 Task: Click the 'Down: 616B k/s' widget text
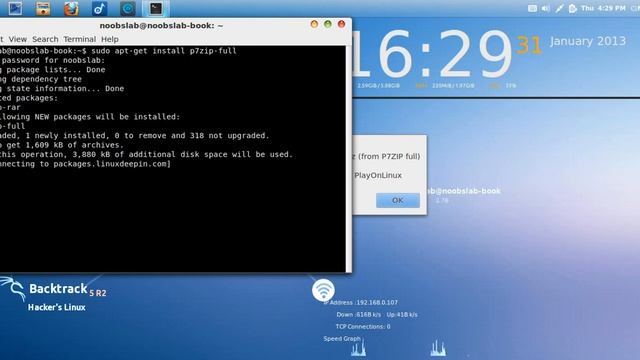pyautogui.click(x=358, y=315)
